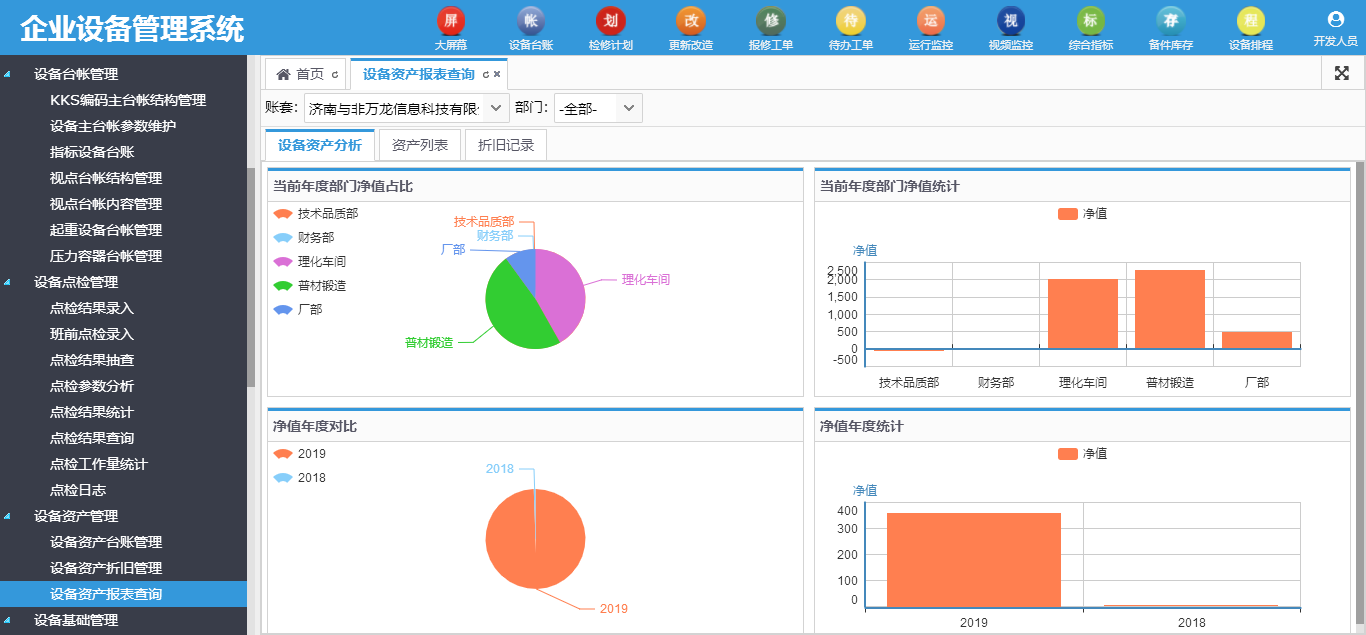Toggle 理化车间 legend in department pie chart
Image resolution: width=1366 pixels, height=635 pixels.
point(310,262)
